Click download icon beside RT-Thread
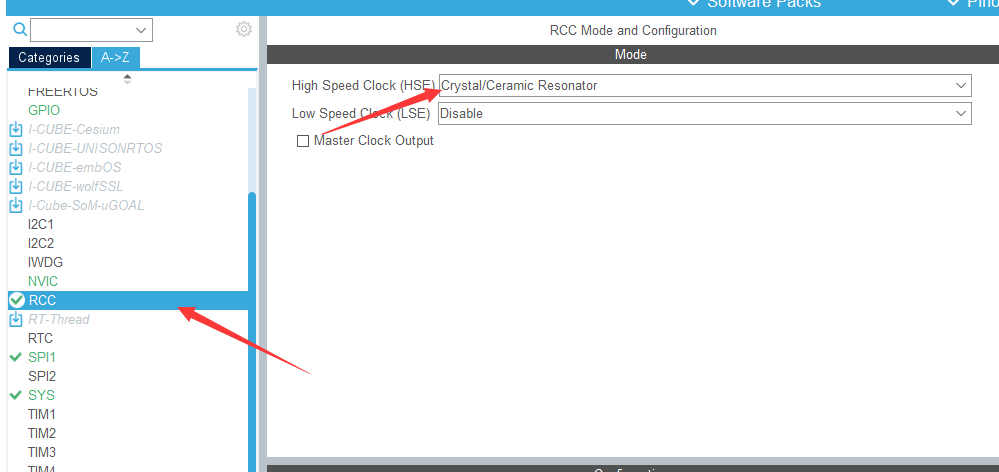 pos(16,319)
